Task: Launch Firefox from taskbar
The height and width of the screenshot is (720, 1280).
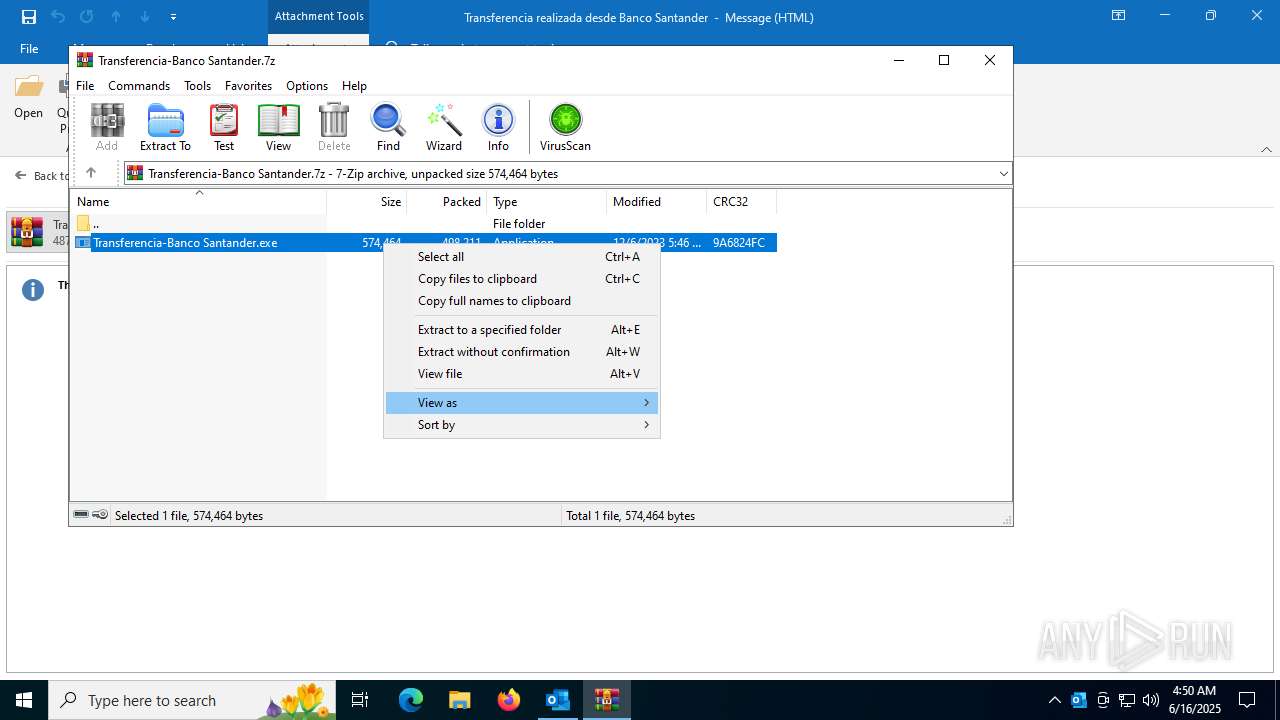Action: 509,700
